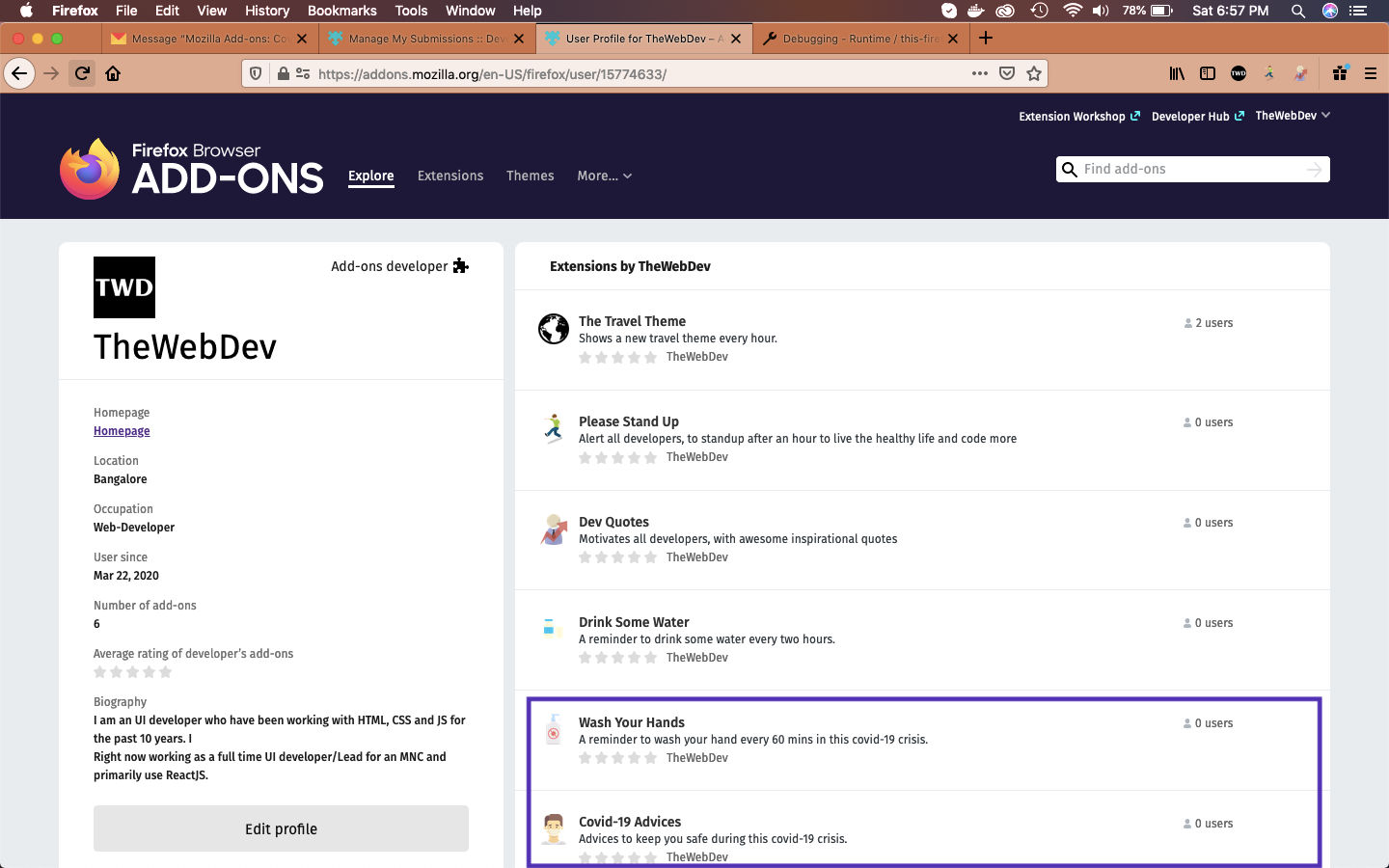The height and width of the screenshot is (868, 1389).
Task: Open Wi-Fi status menu
Action: 1072,11
